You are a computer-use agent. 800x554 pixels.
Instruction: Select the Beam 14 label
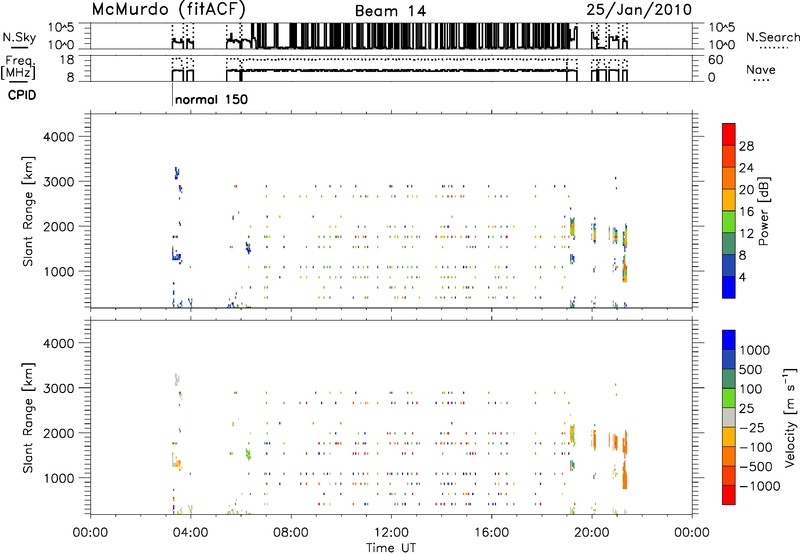pos(390,11)
